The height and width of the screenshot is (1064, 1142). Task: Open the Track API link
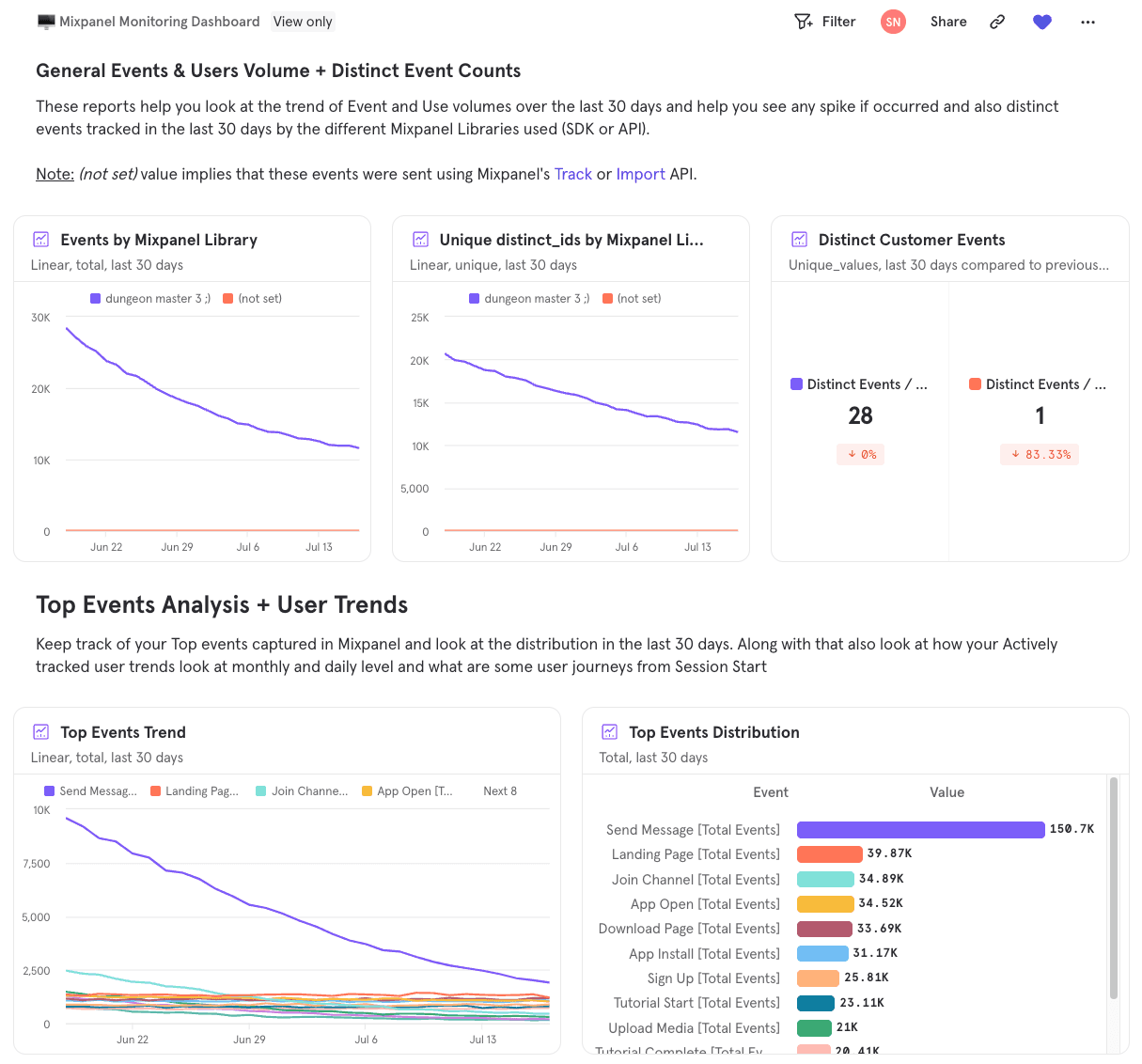573,174
